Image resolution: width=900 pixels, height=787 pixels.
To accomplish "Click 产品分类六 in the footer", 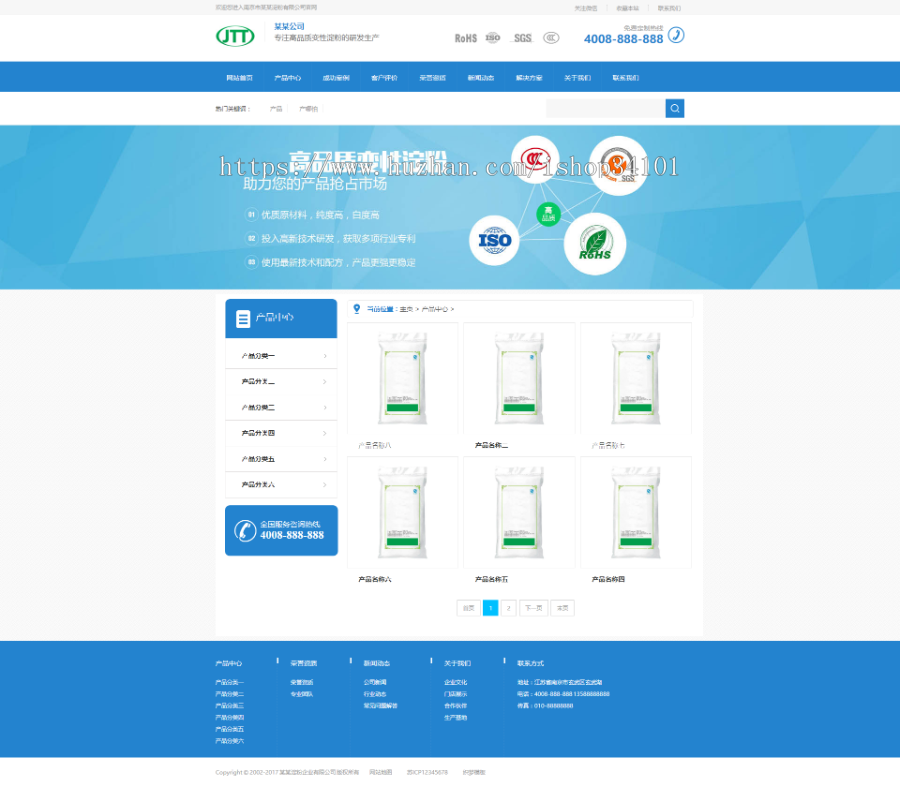I will 230,741.
